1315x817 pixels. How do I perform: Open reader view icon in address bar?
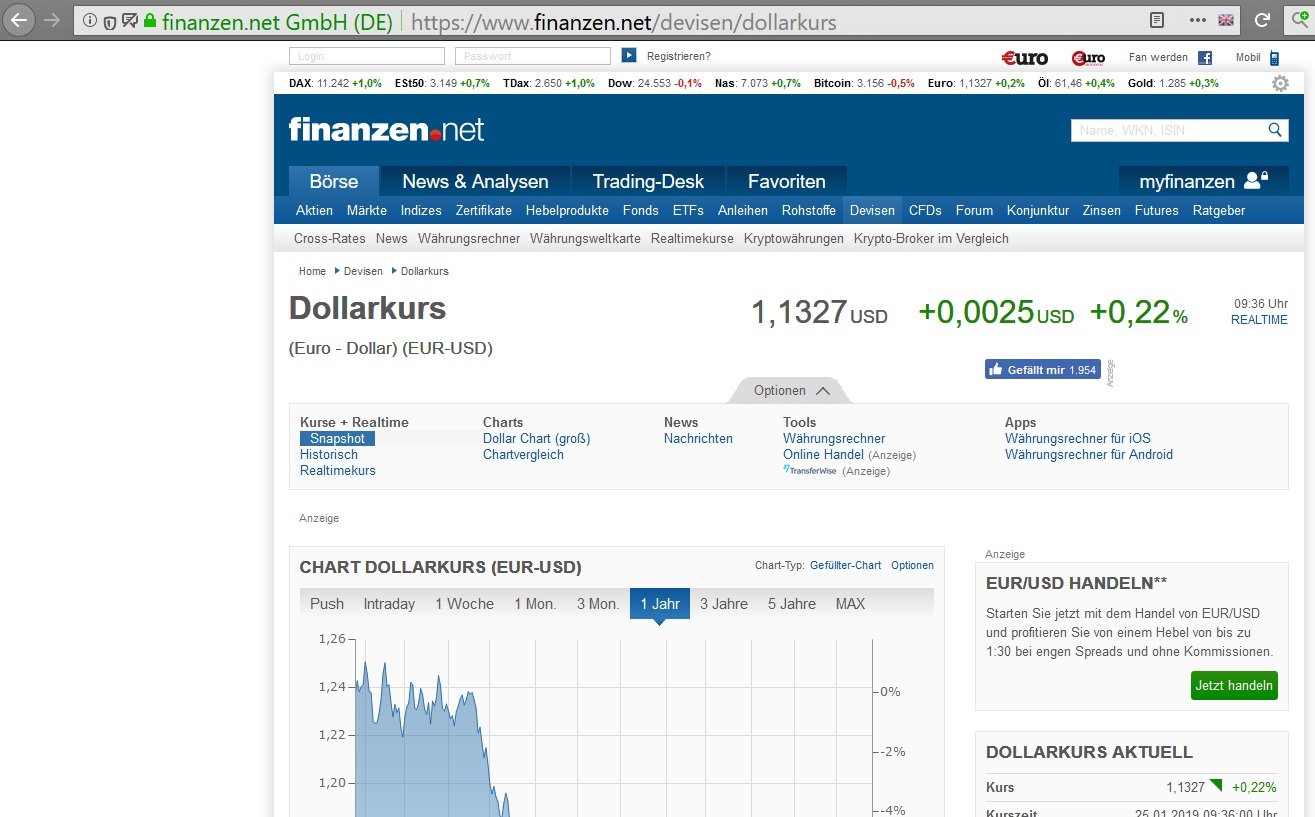pos(1157,20)
